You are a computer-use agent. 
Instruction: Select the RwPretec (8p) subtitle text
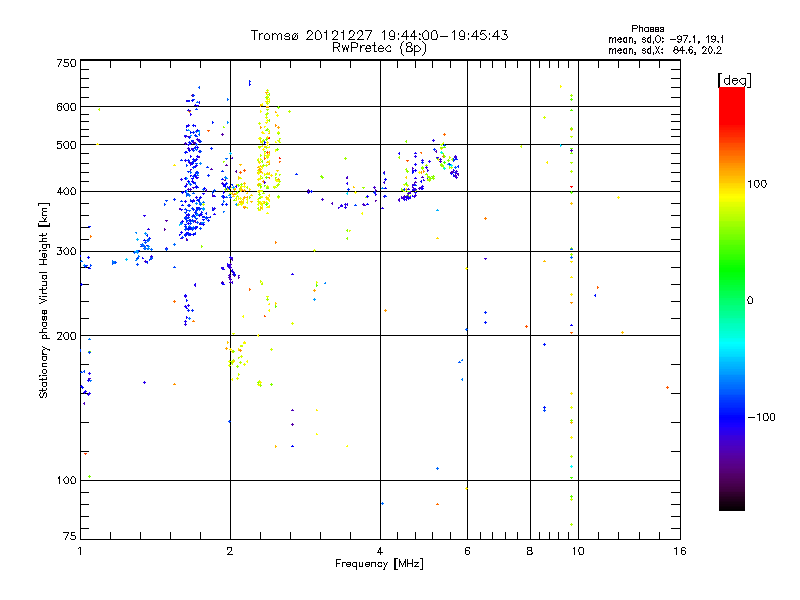click(379, 47)
